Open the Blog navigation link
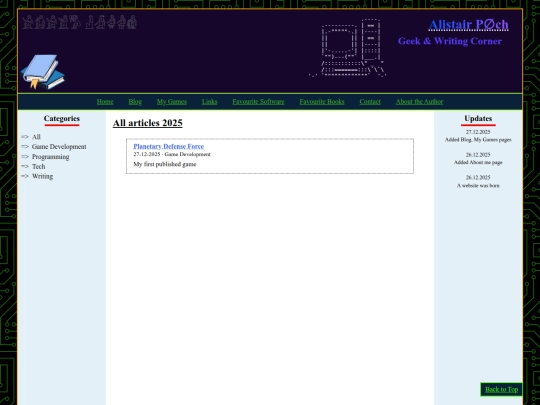This screenshot has width=540, height=405. [x=135, y=102]
